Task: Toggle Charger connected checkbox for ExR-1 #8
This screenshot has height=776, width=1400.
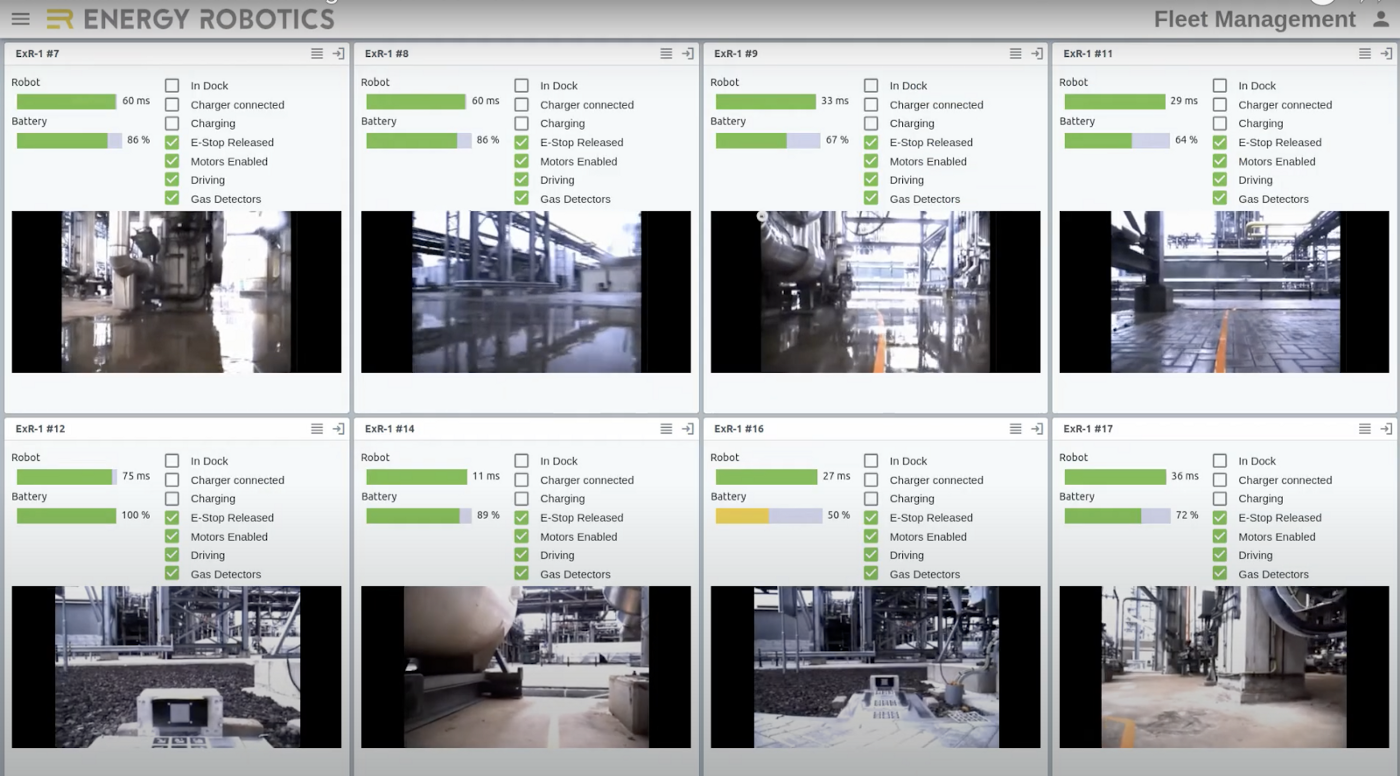Action: tap(521, 105)
